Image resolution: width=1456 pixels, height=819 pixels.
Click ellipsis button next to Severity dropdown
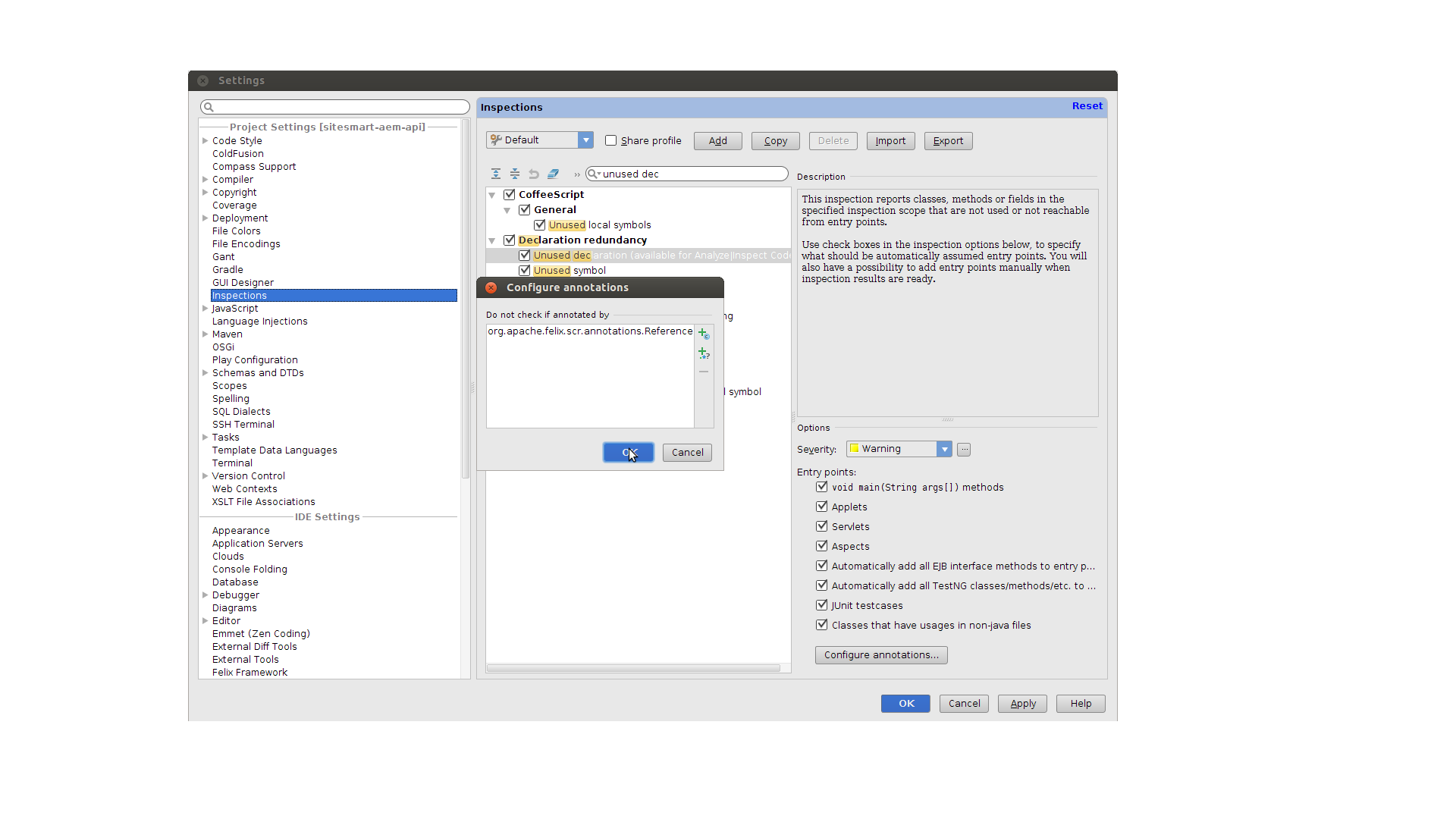pos(964,450)
